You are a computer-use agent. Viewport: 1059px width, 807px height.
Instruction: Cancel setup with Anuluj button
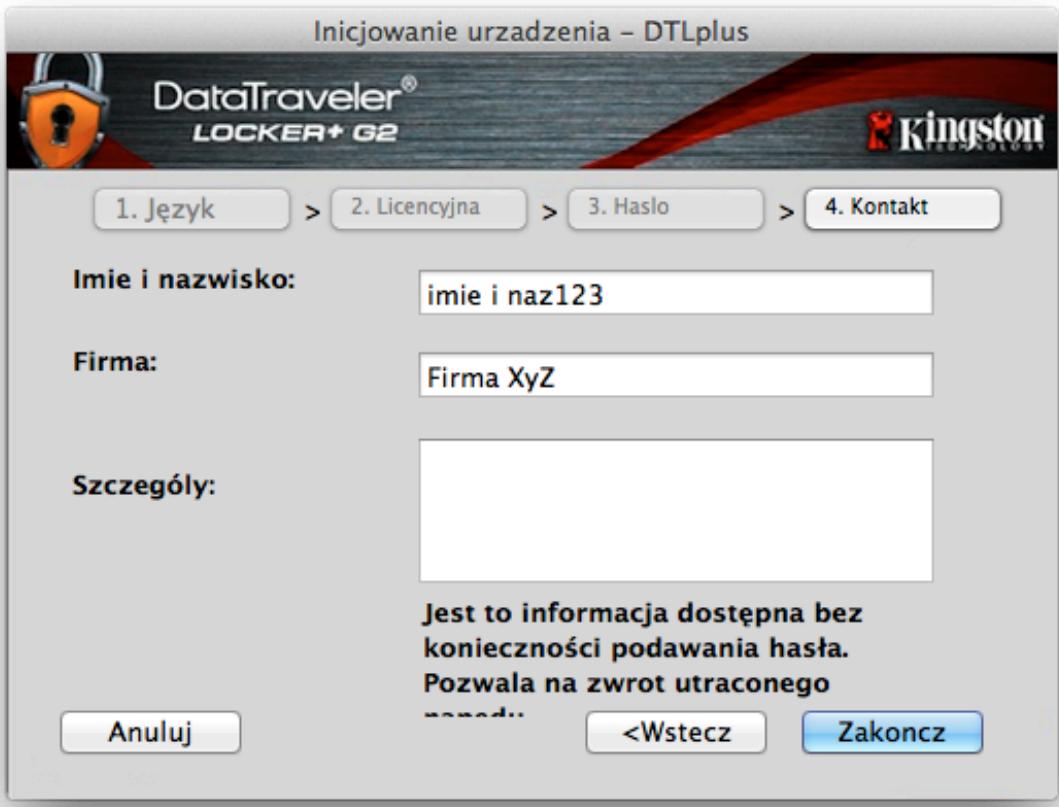point(151,732)
